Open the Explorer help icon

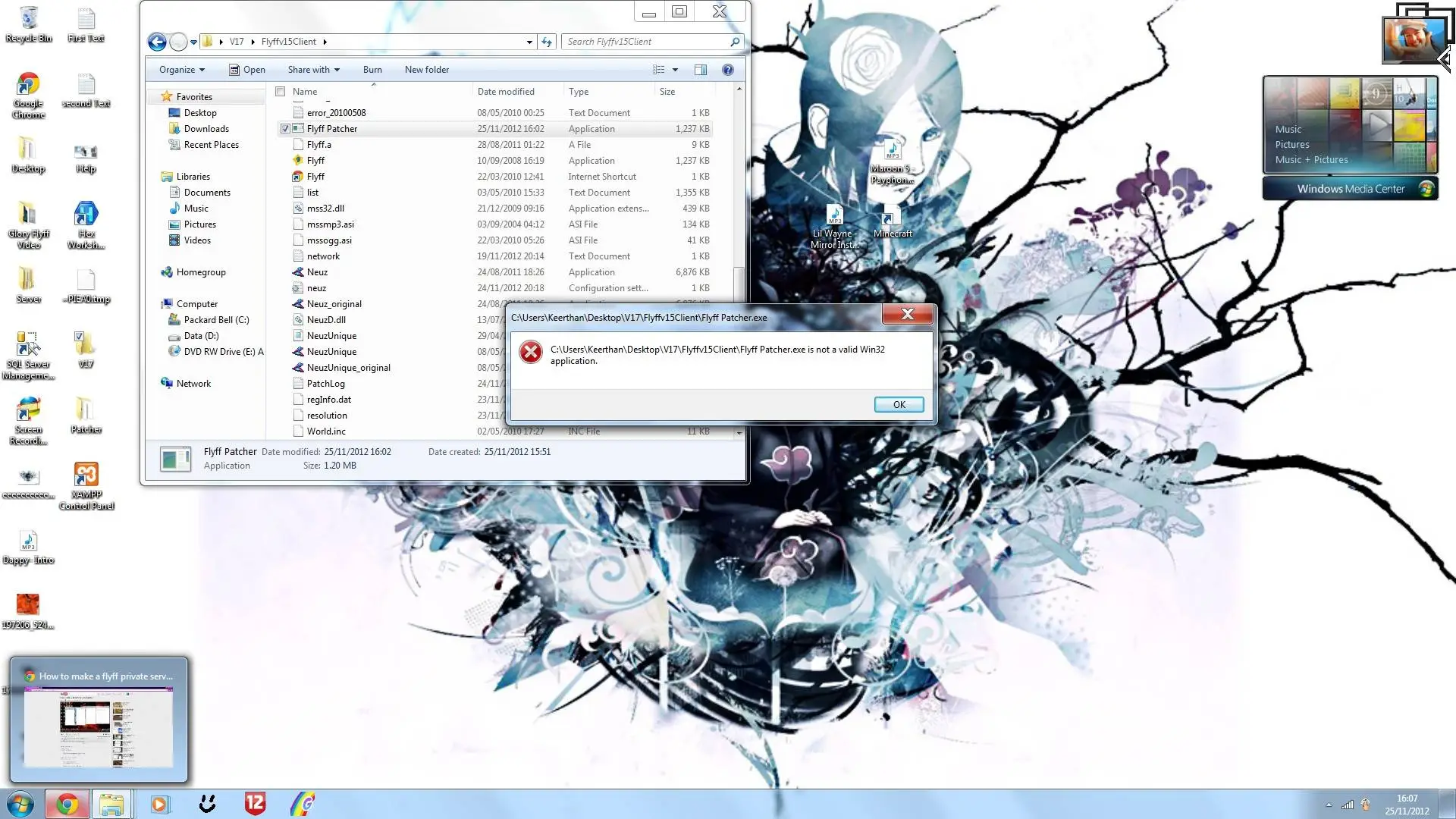(x=728, y=70)
